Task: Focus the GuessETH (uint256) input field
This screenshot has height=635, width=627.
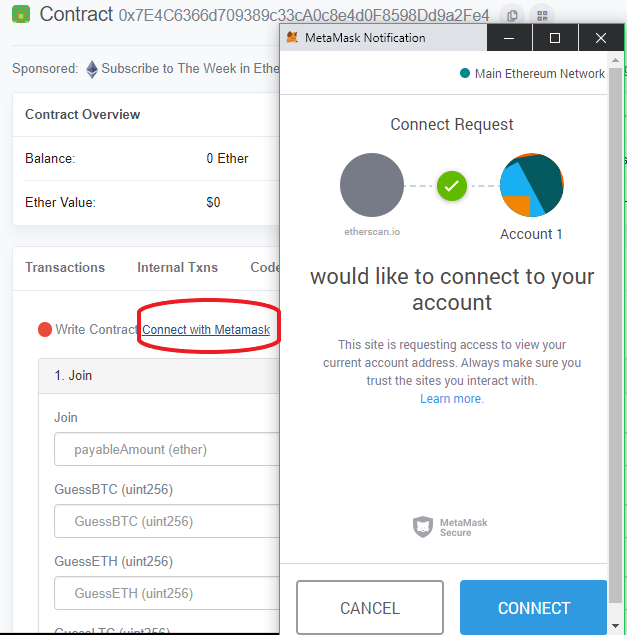Action: point(166,593)
